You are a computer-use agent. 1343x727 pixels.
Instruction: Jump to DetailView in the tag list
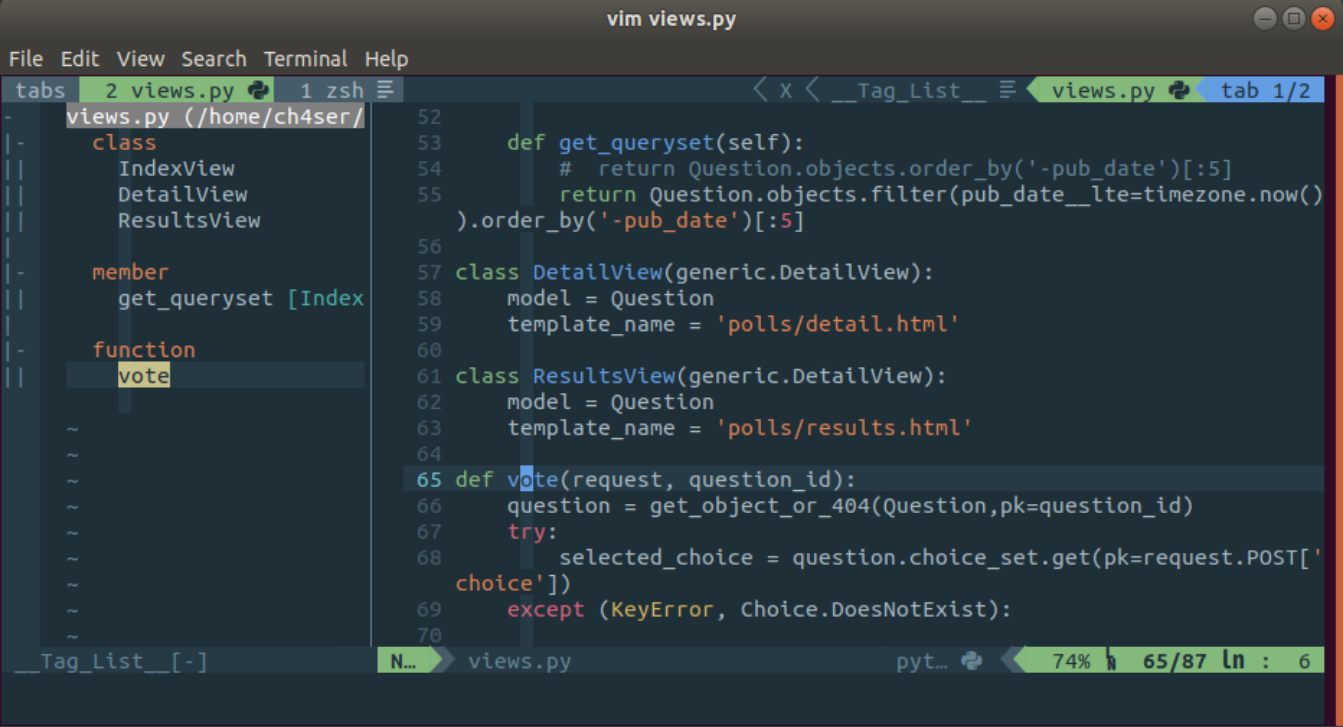point(183,195)
